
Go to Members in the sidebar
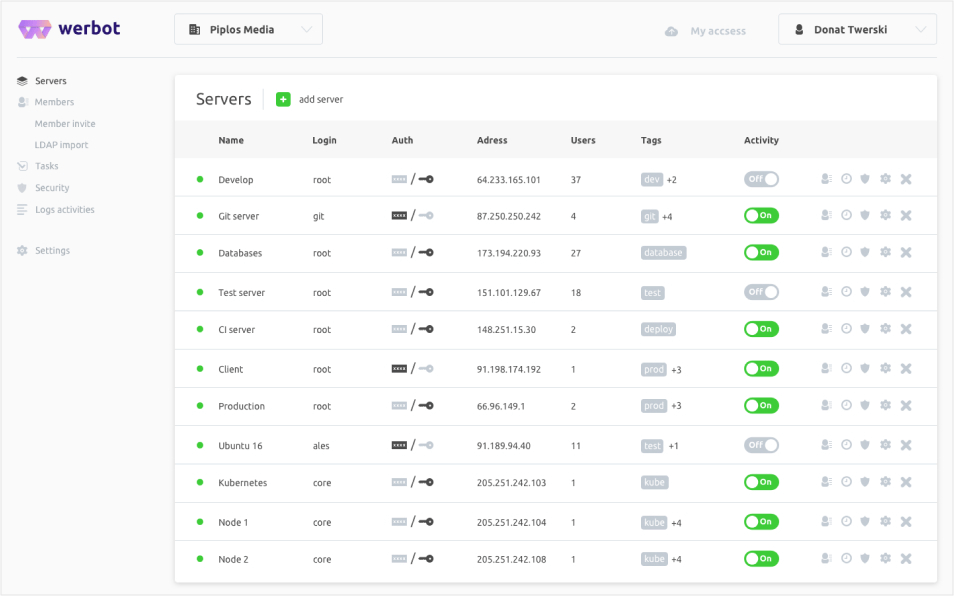[54, 102]
